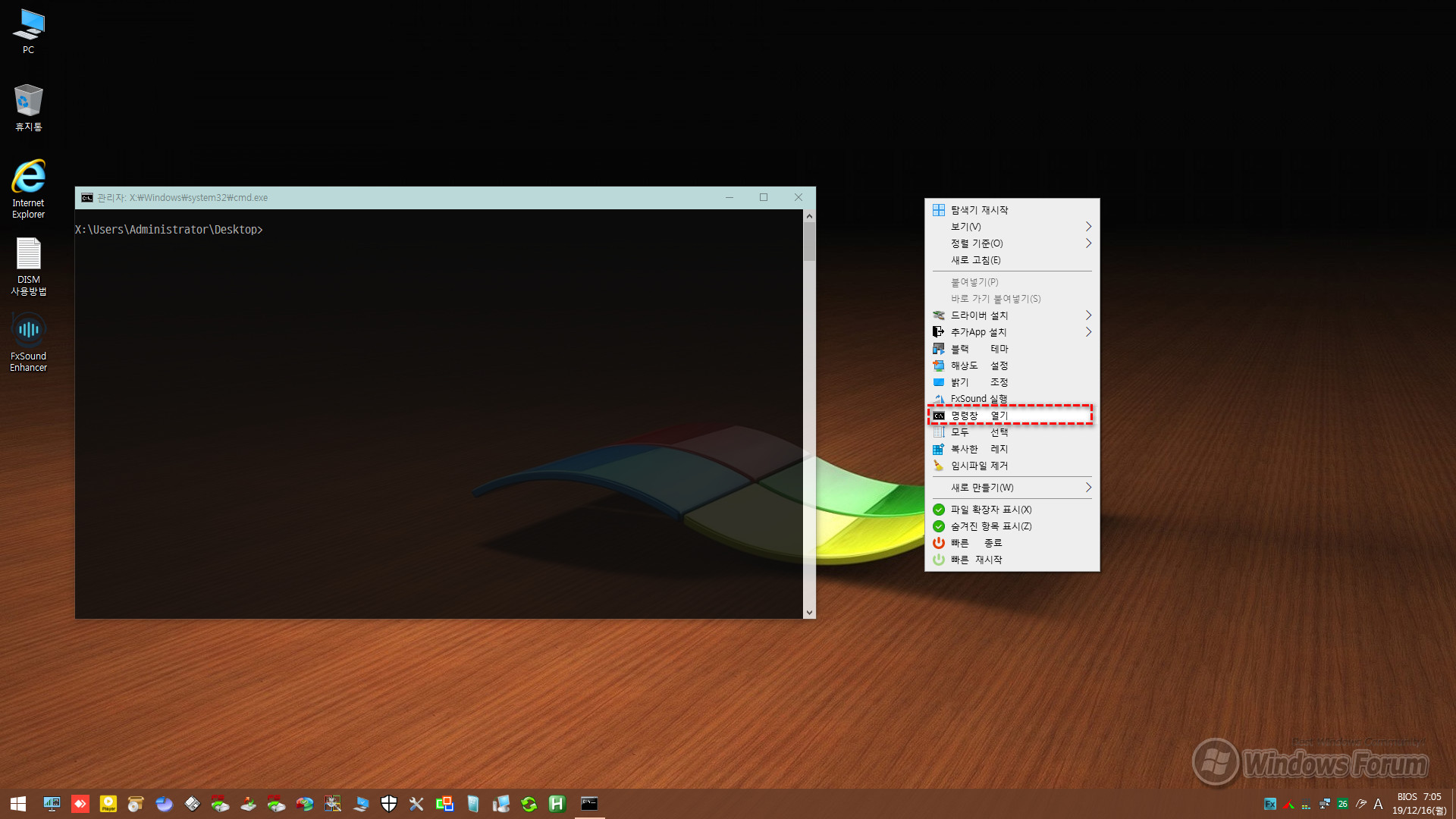Screen dimensions: 1456x819
Task: Open the green sync arrows taskbar icon
Action: click(529, 804)
